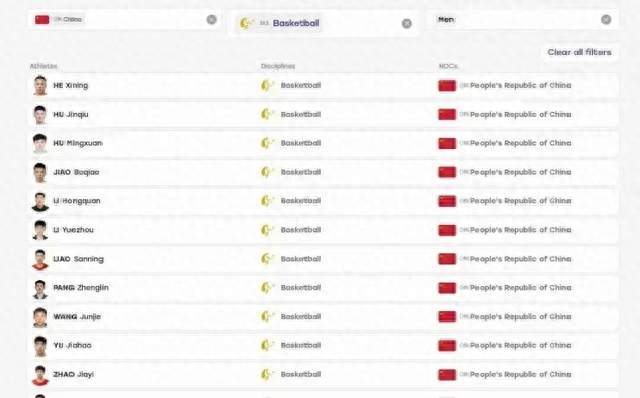Open JIAO Boqiao athlete photo
Screen dimensions: 640x398
(40, 172)
